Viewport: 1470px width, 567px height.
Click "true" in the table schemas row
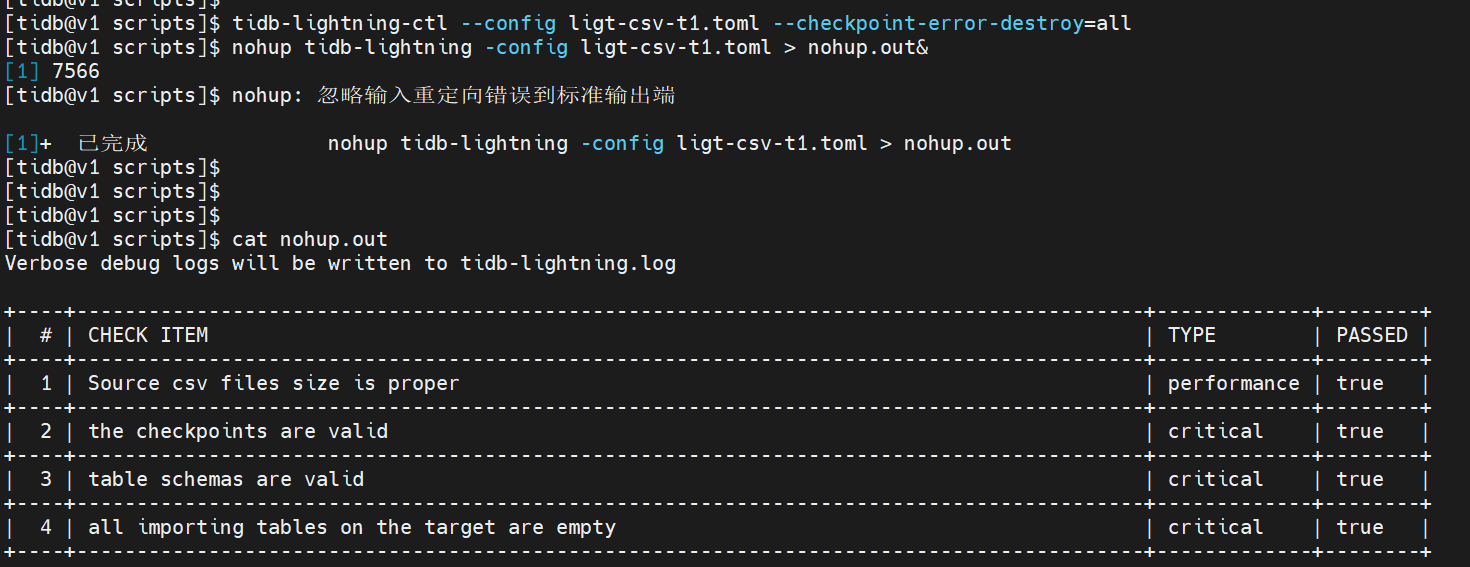click(1360, 480)
